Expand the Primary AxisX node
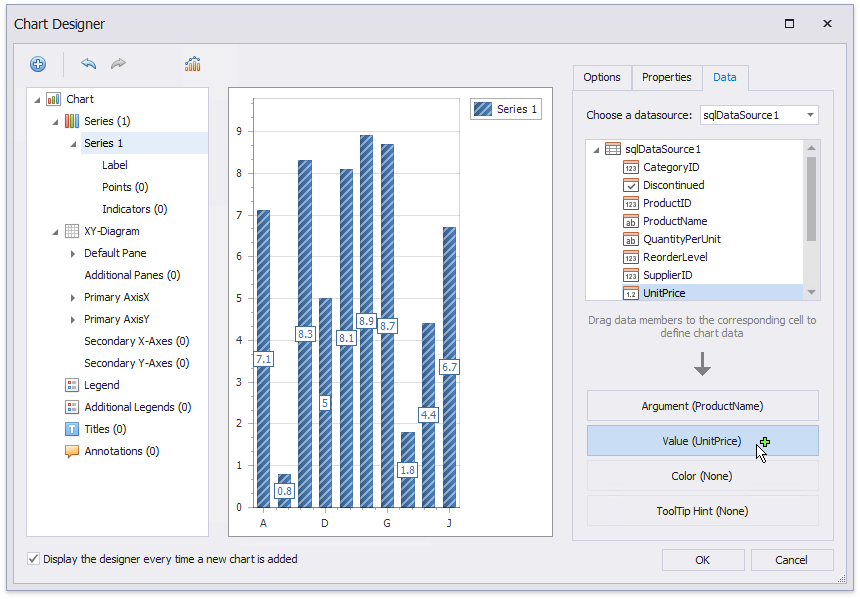The image size is (860, 599). [x=73, y=297]
